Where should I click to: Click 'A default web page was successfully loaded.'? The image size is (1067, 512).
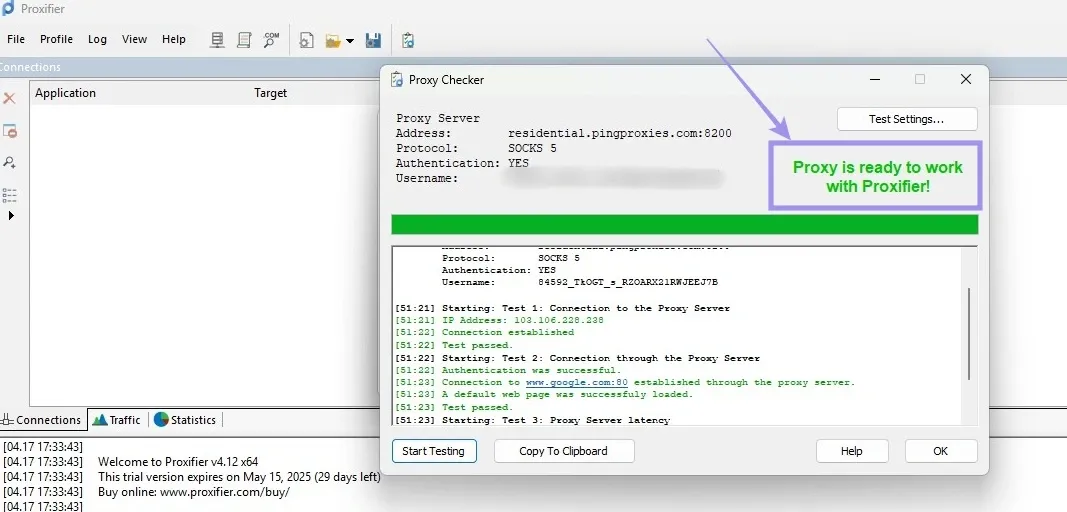[x=544, y=395]
